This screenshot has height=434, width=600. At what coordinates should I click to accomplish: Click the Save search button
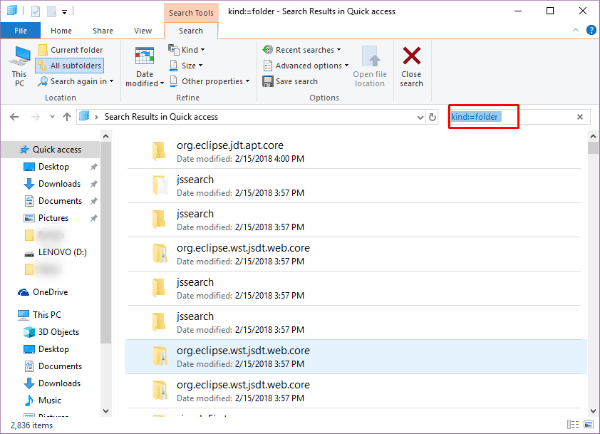290,81
